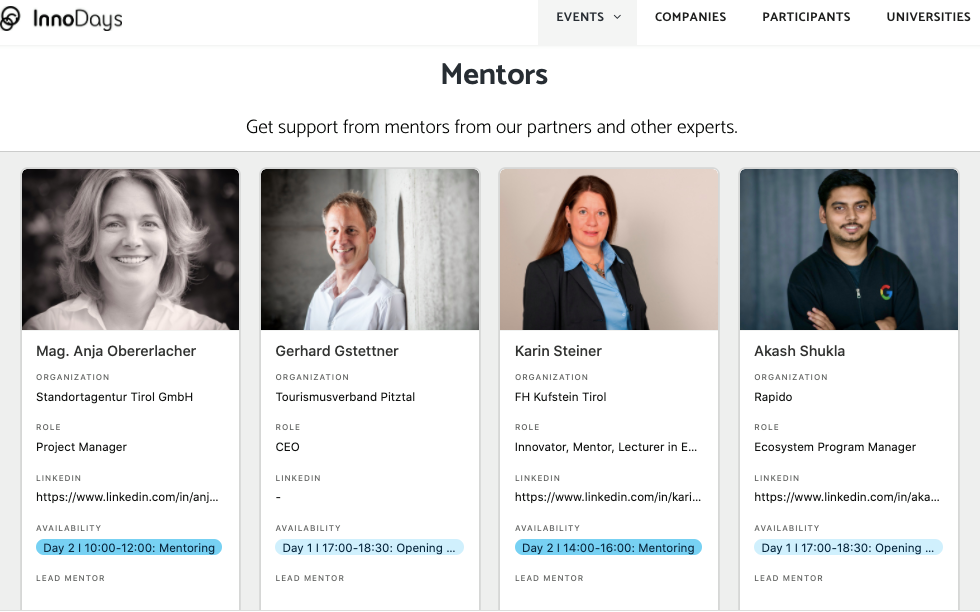Image resolution: width=980 pixels, height=612 pixels.
Task: Select Akash's Day 1 17:00-18:30 Opening tag
Action: pyautogui.click(x=848, y=548)
